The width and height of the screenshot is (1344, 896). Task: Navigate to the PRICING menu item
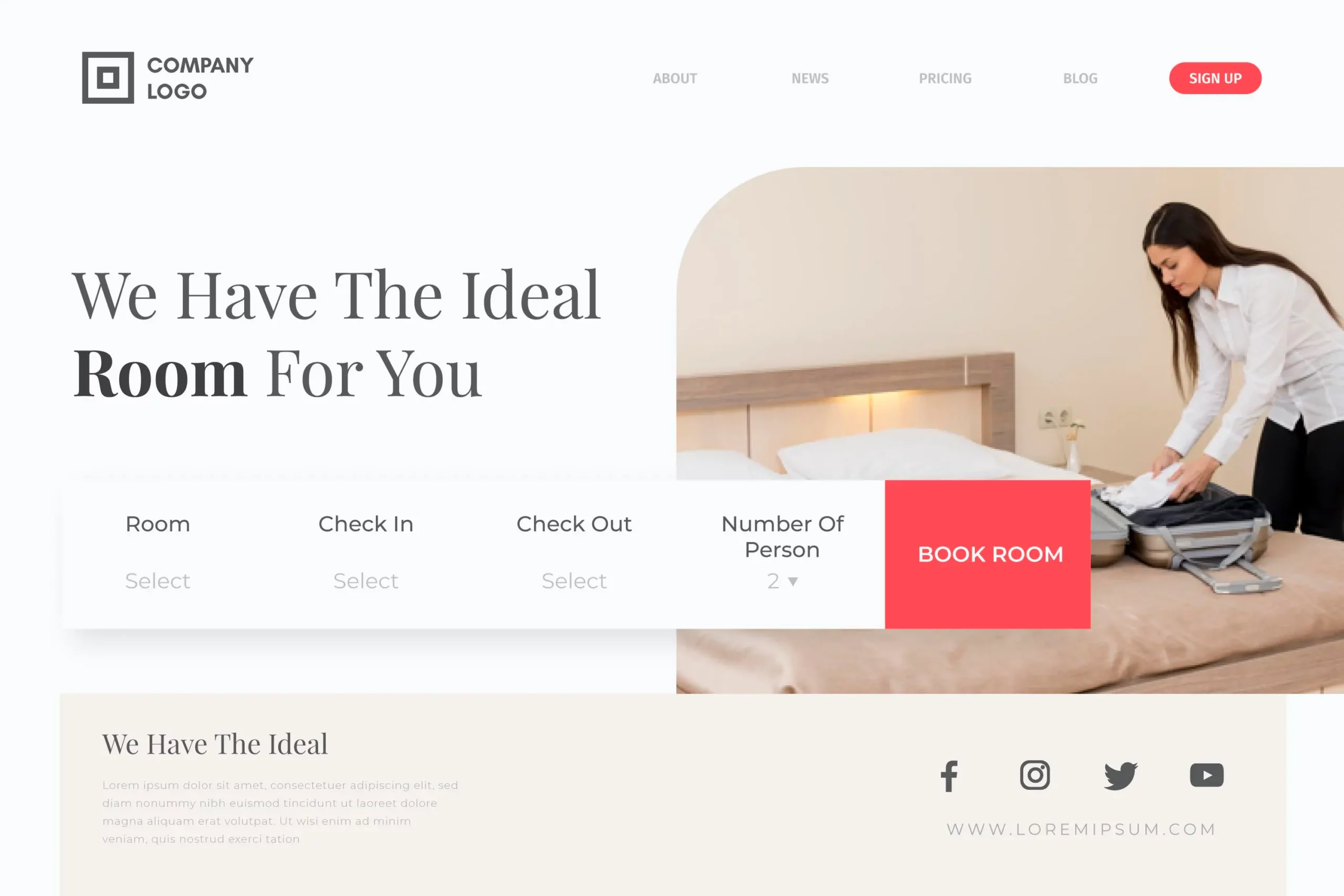(945, 78)
